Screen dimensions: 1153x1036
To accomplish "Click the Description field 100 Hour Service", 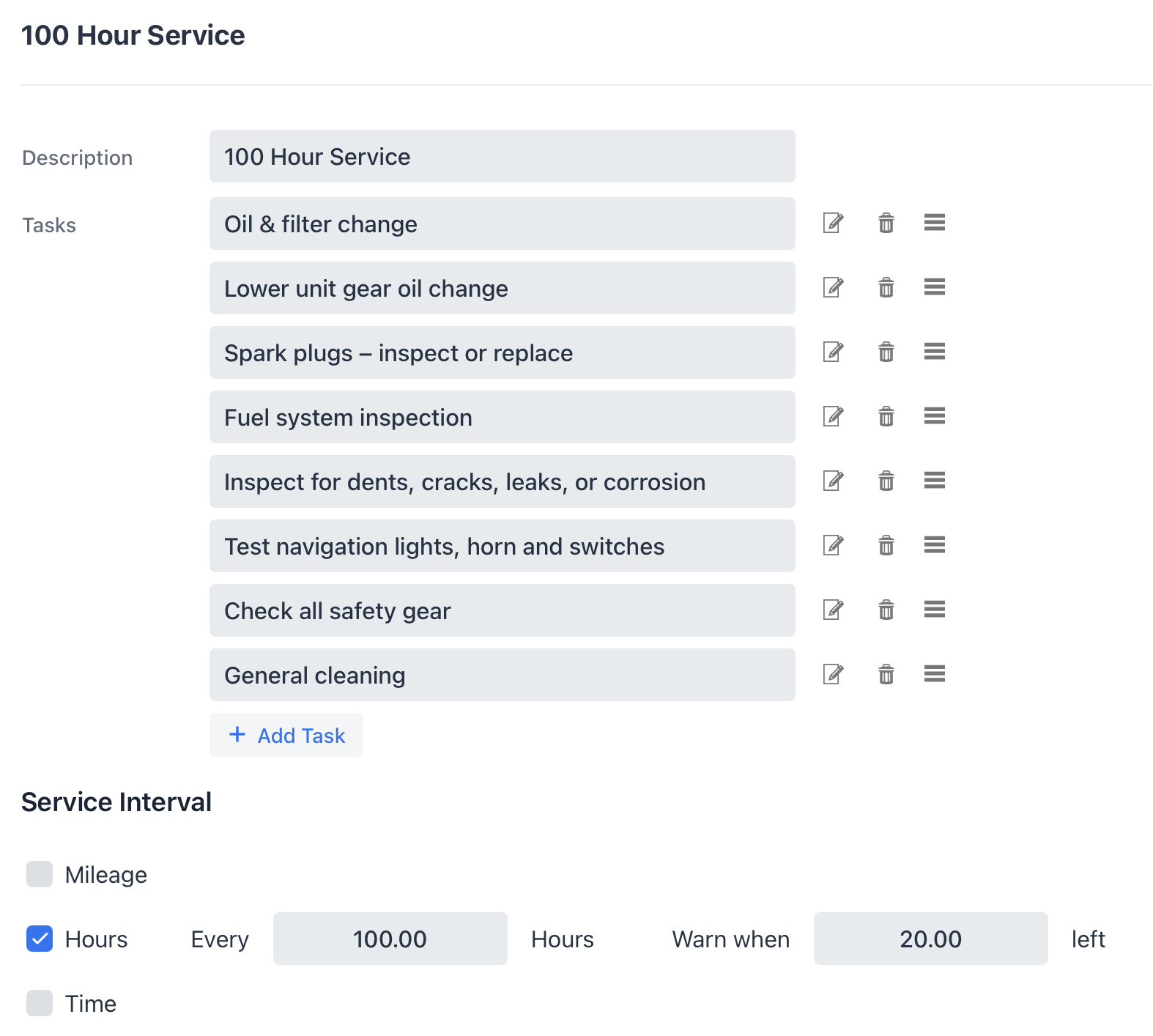I will point(503,156).
